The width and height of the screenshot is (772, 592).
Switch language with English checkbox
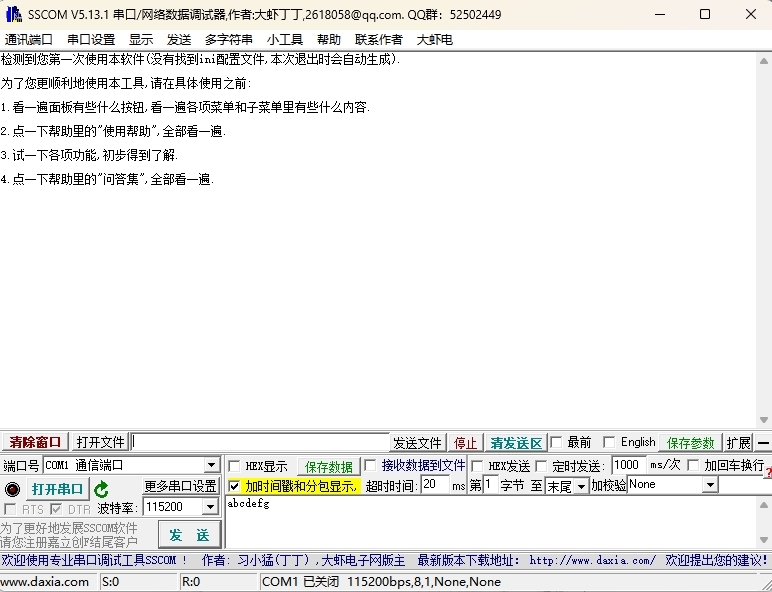pos(609,442)
